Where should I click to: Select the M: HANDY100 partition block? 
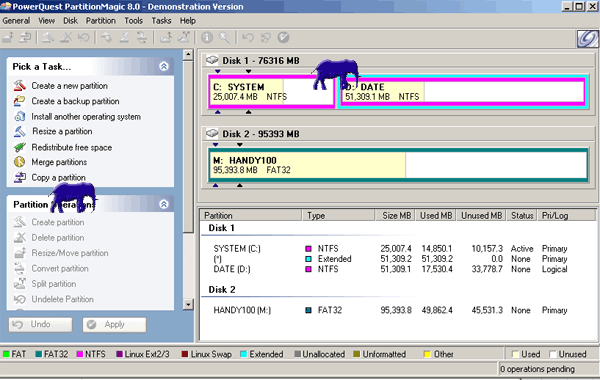(398, 165)
